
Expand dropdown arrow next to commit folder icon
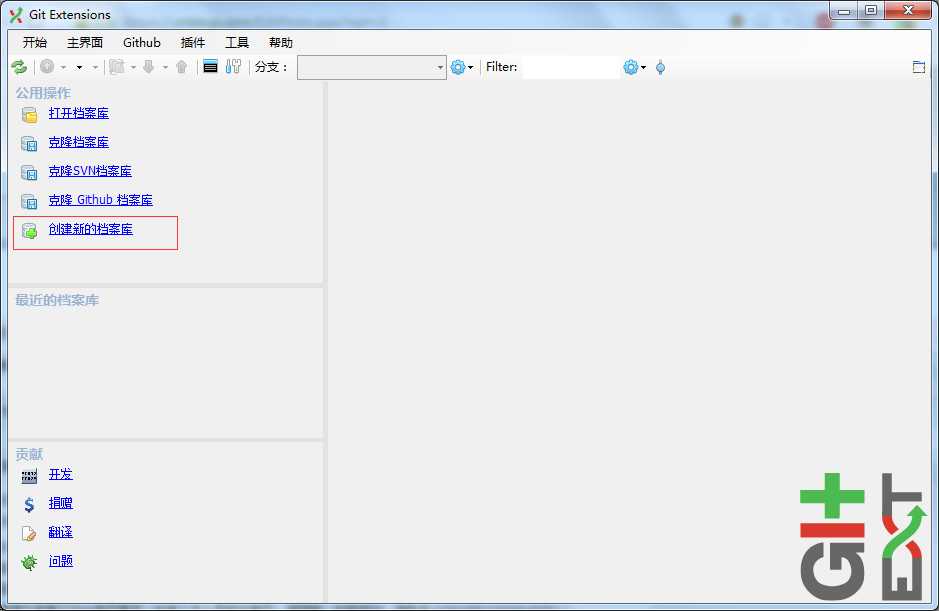(x=133, y=67)
